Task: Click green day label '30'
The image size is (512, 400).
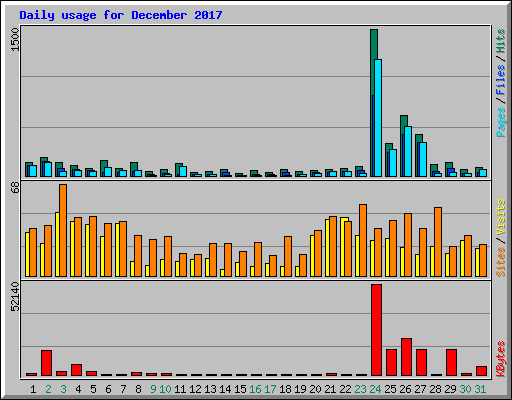Action: [x=465, y=389]
